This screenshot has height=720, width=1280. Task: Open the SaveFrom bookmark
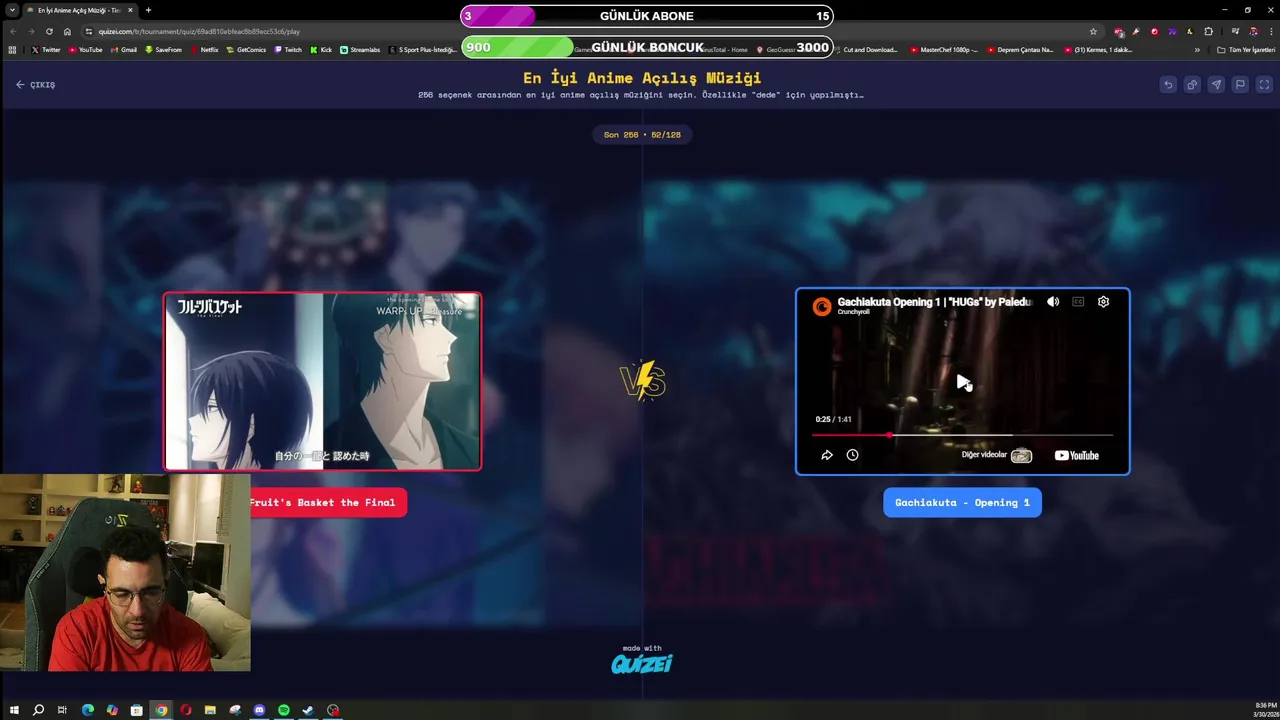click(x=164, y=49)
